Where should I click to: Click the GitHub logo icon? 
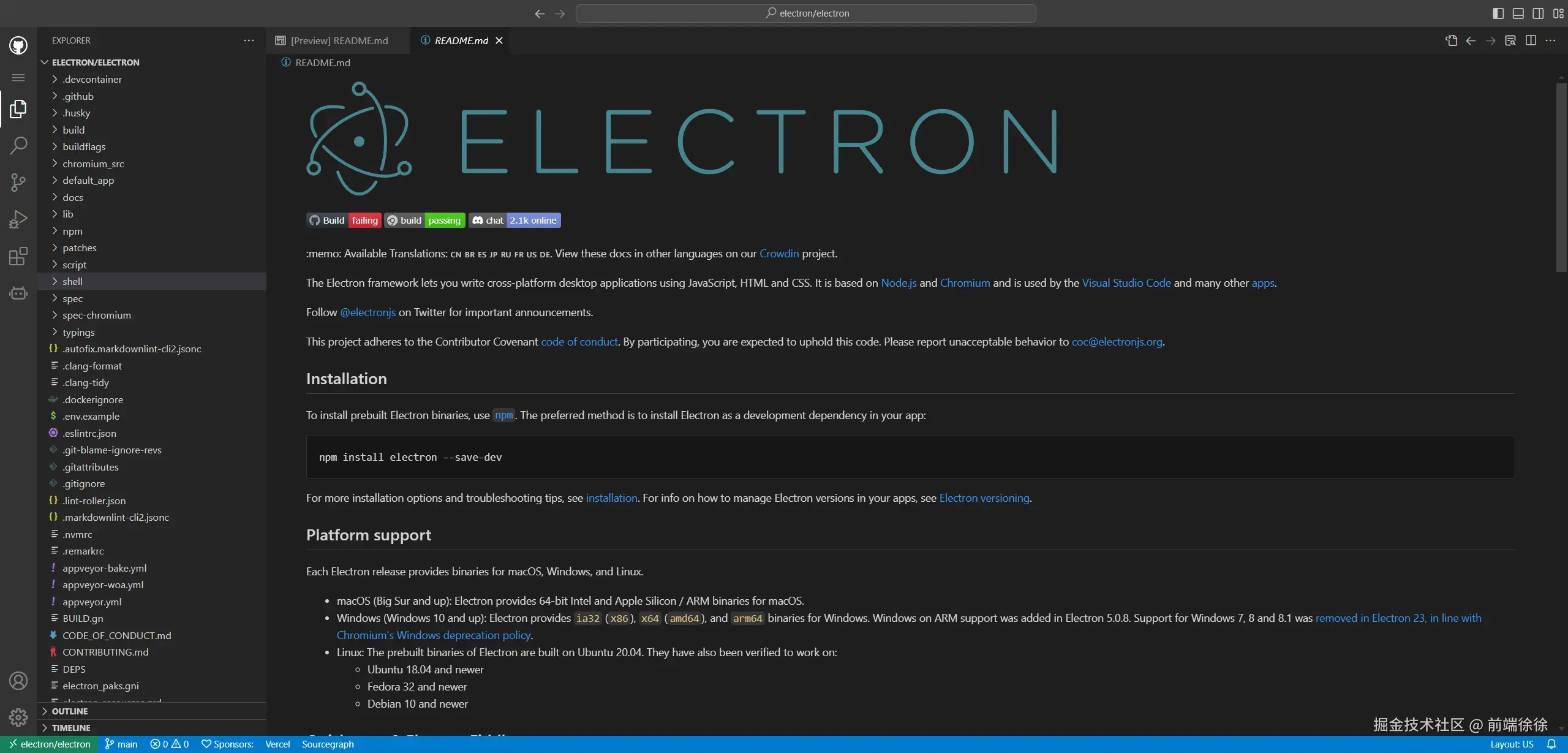click(x=18, y=45)
